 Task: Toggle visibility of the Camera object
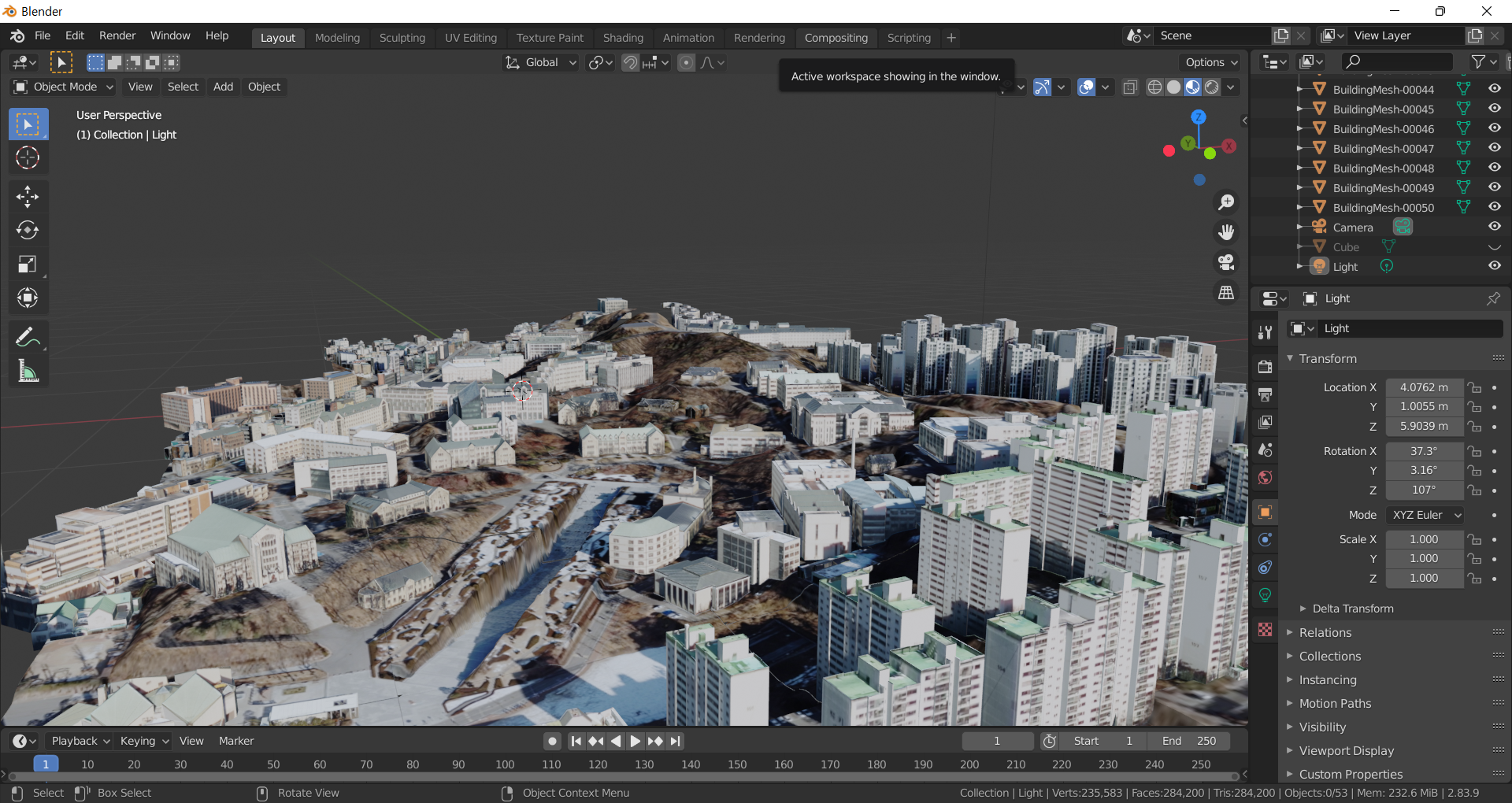pyautogui.click(x=1494, y=227)
